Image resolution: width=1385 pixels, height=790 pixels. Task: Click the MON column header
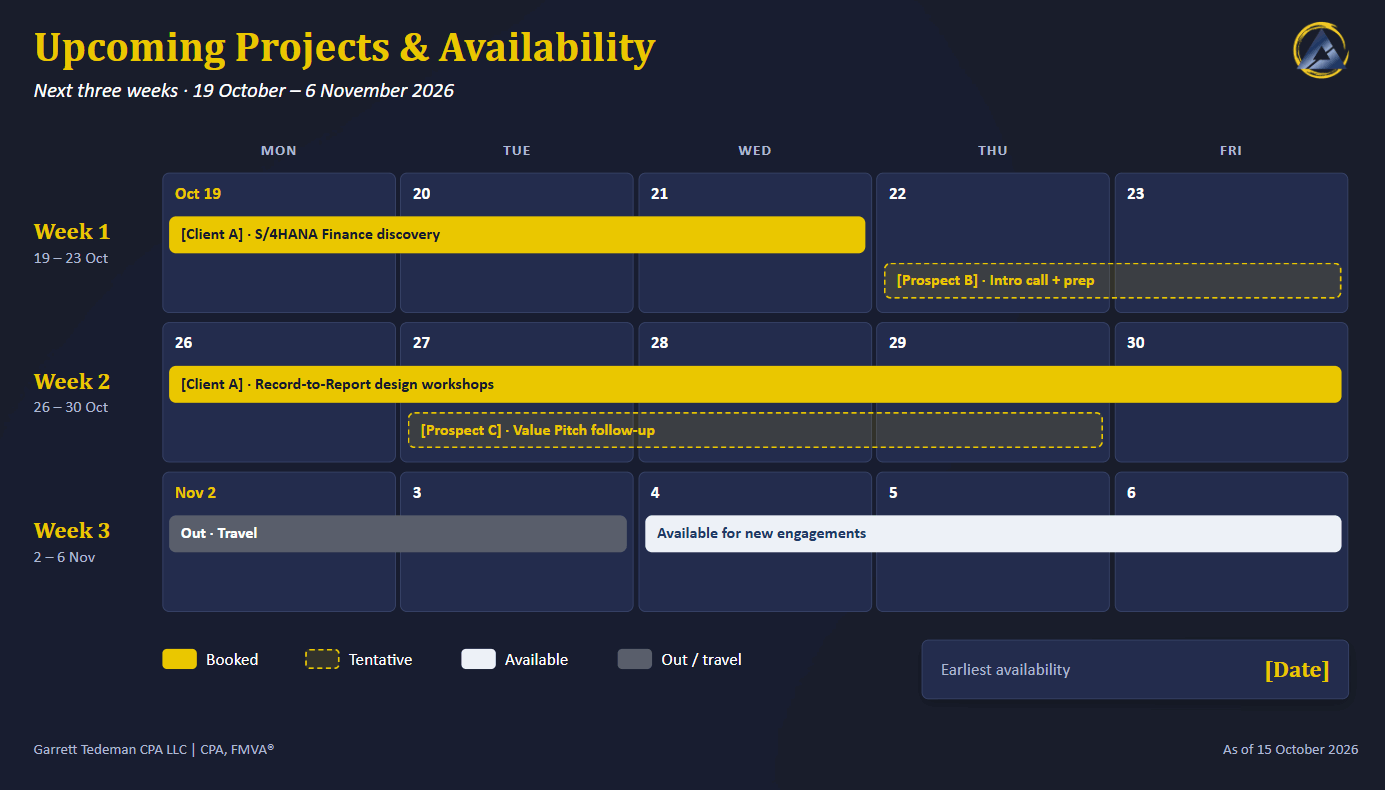[279, 151]
